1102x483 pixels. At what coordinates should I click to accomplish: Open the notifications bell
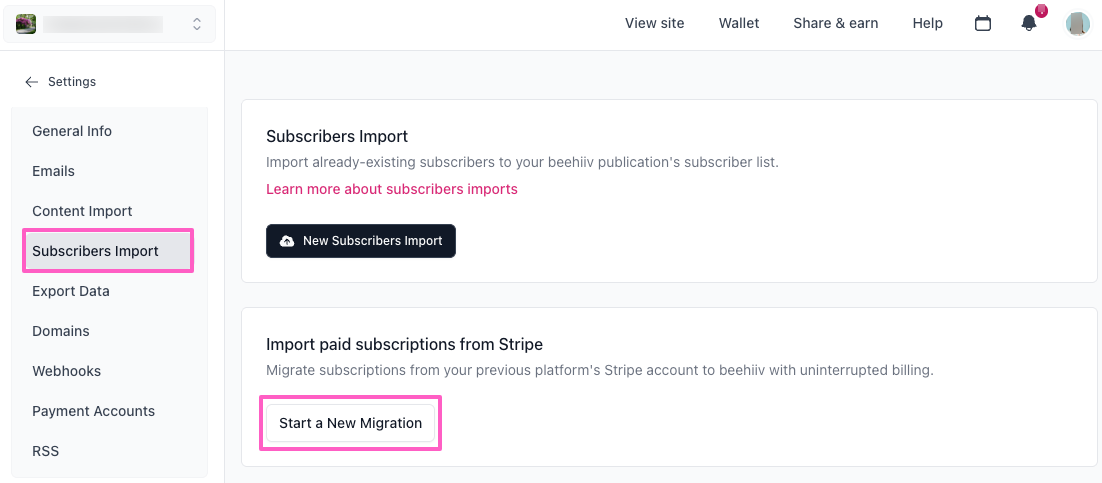point(1029,23)
